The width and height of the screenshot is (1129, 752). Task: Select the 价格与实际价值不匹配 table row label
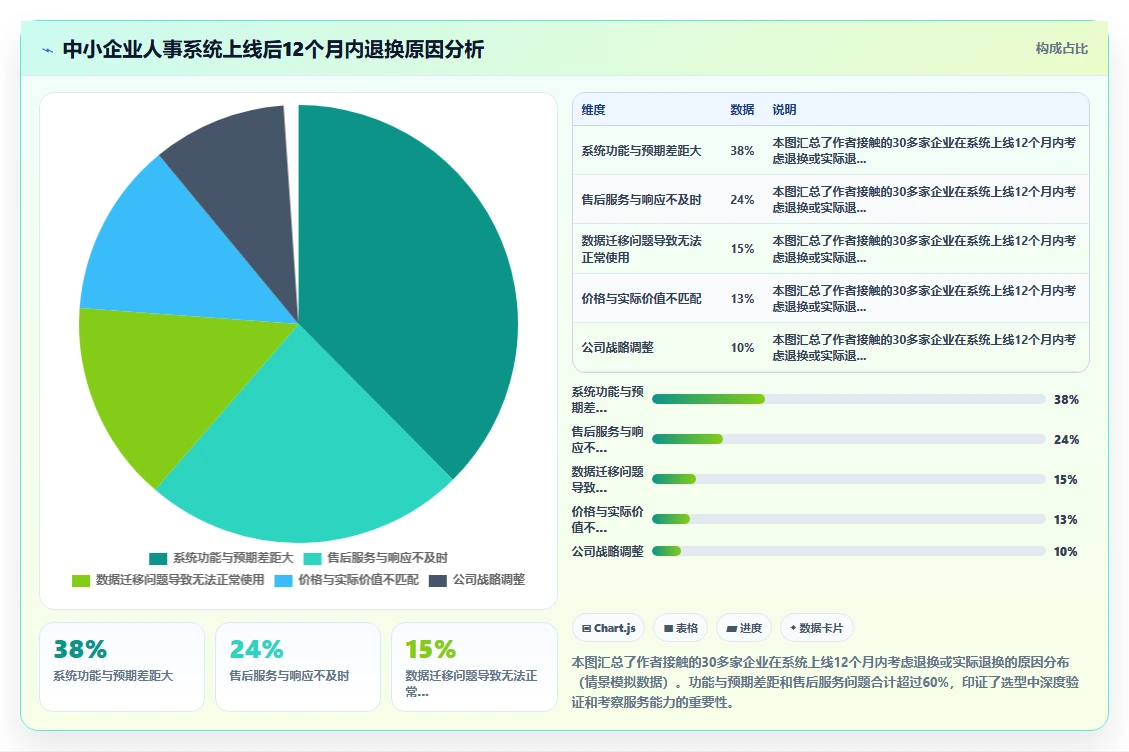[641, 298]
